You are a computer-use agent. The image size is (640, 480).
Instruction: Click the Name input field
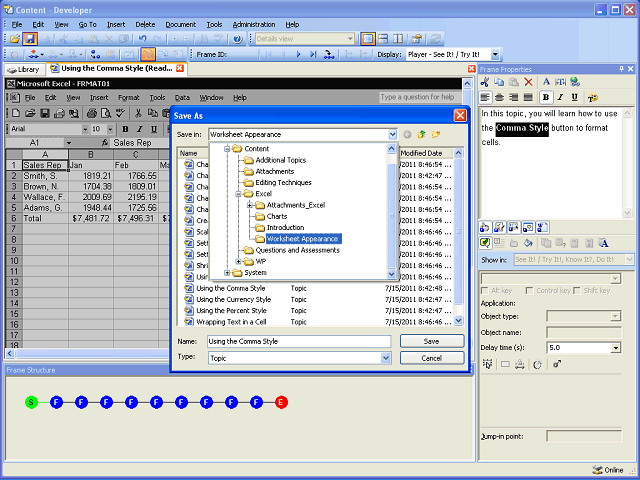[299, 341]
